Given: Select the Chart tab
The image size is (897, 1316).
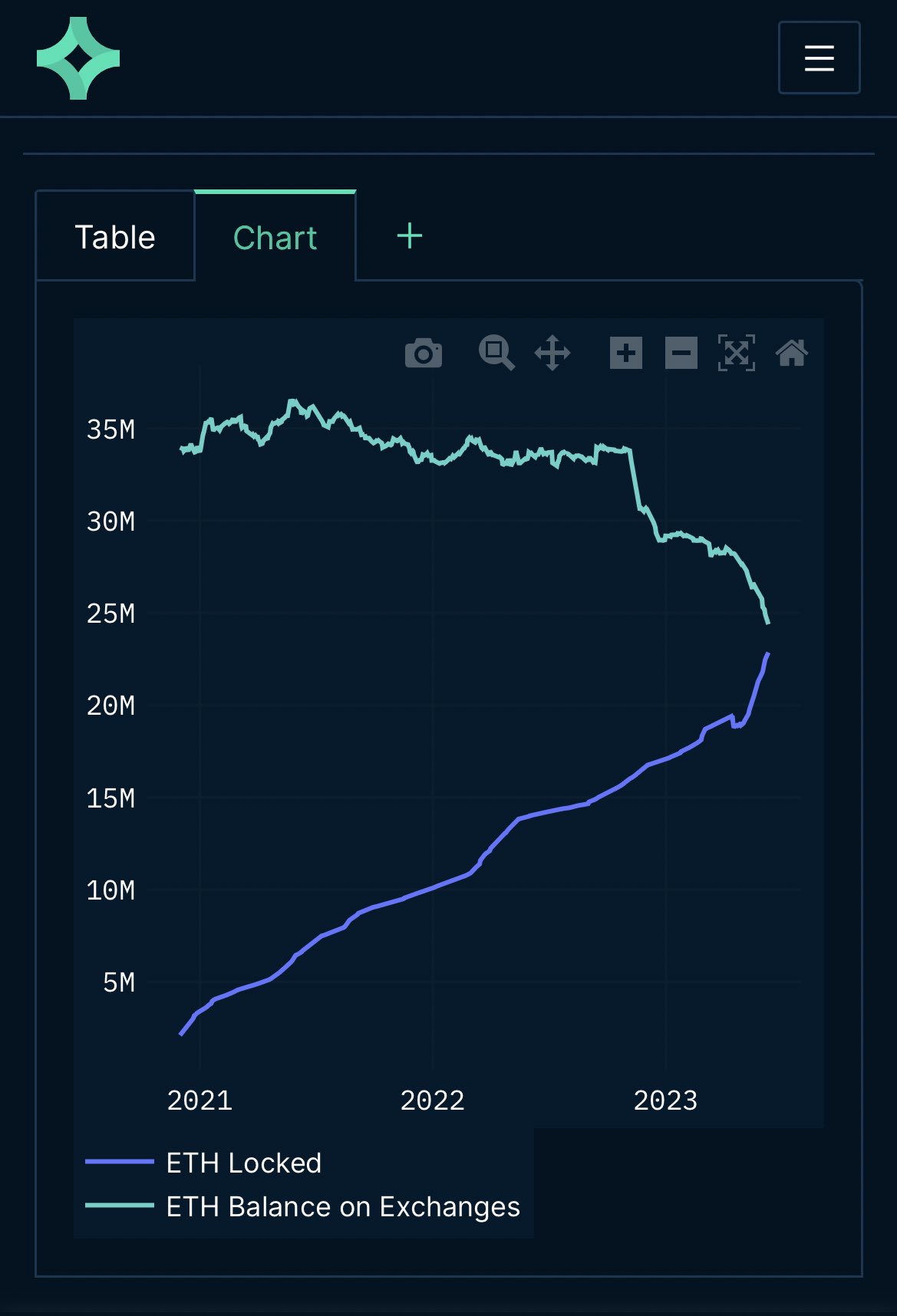Looking at the screenshot, I should (275, 237).
